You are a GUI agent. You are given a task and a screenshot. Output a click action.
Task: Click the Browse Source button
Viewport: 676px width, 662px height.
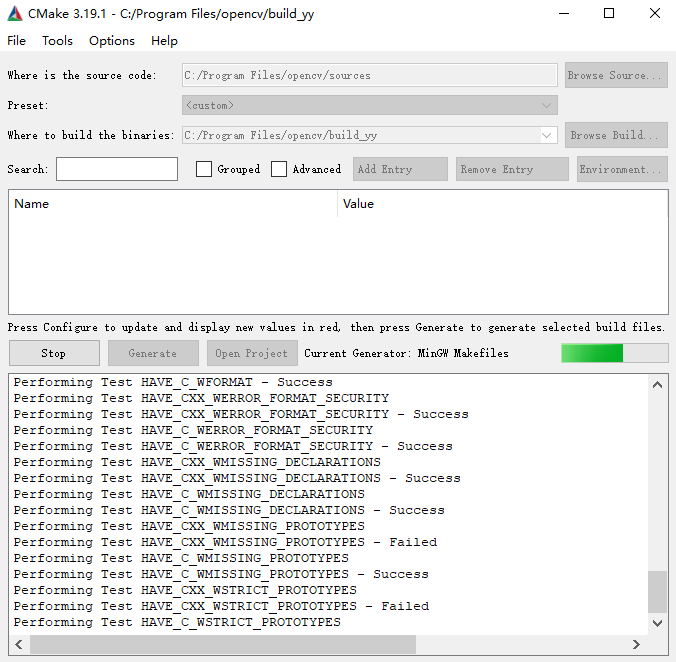point(616,75)
